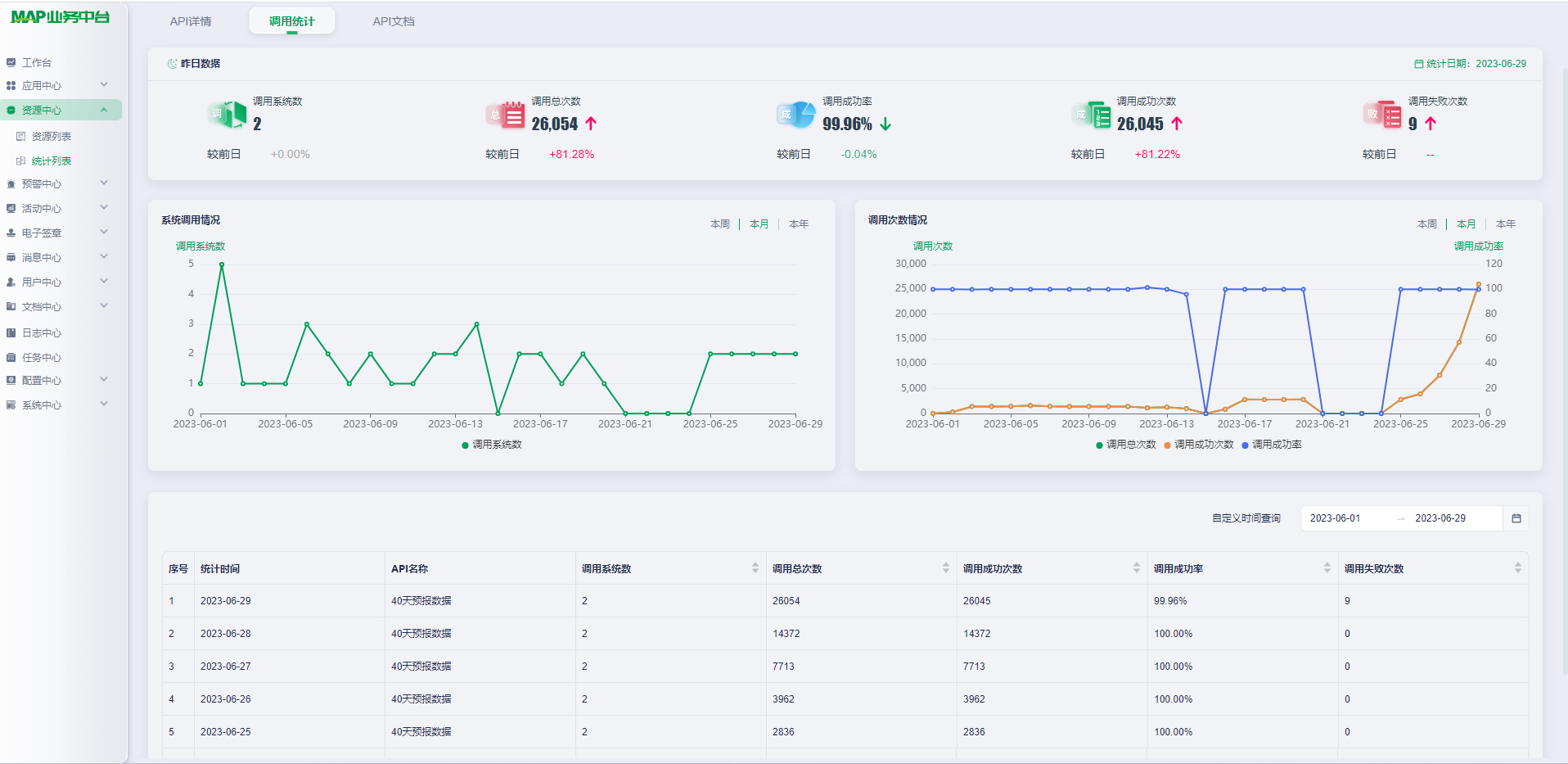Switch to the API详情 tab
Screen dimensions: 1568x764
pos(191,21)
